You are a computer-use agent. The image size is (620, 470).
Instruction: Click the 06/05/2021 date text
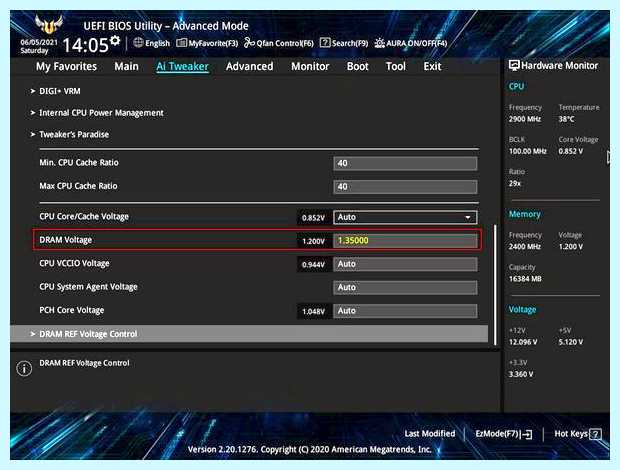click(39, 42)
